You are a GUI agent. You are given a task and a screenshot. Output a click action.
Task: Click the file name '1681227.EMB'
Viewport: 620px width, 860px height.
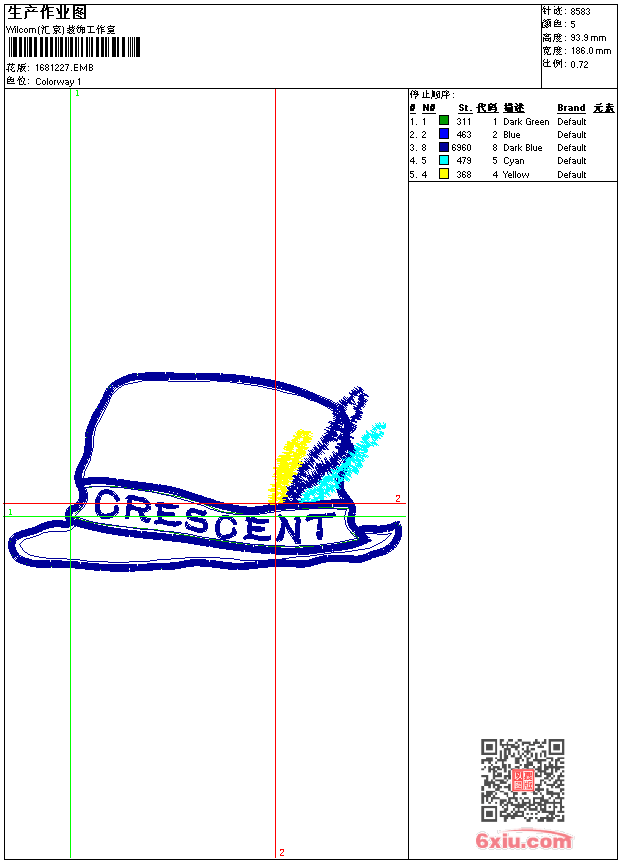click(64, 67)
